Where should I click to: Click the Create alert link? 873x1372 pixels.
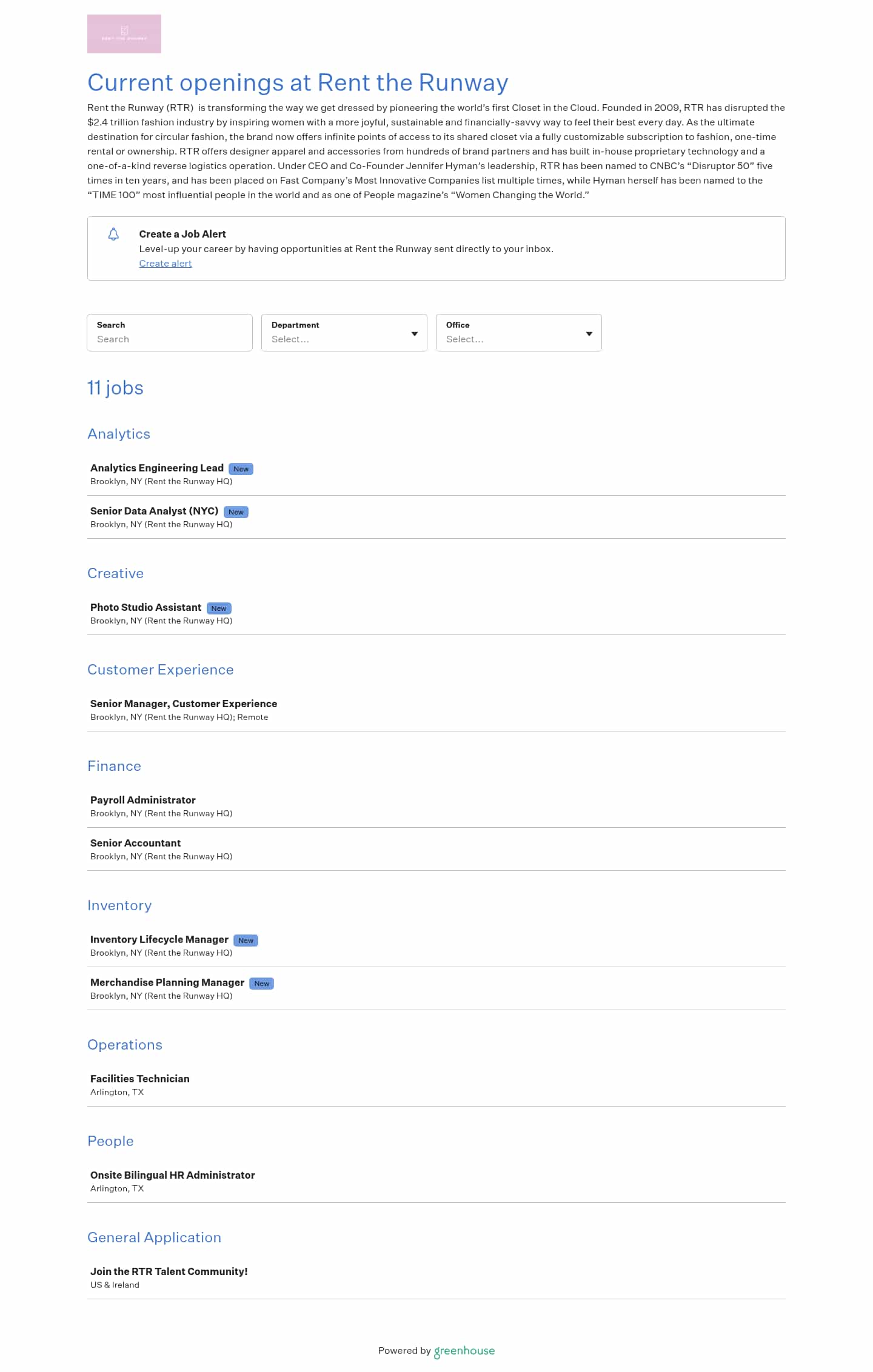point(165,264)
